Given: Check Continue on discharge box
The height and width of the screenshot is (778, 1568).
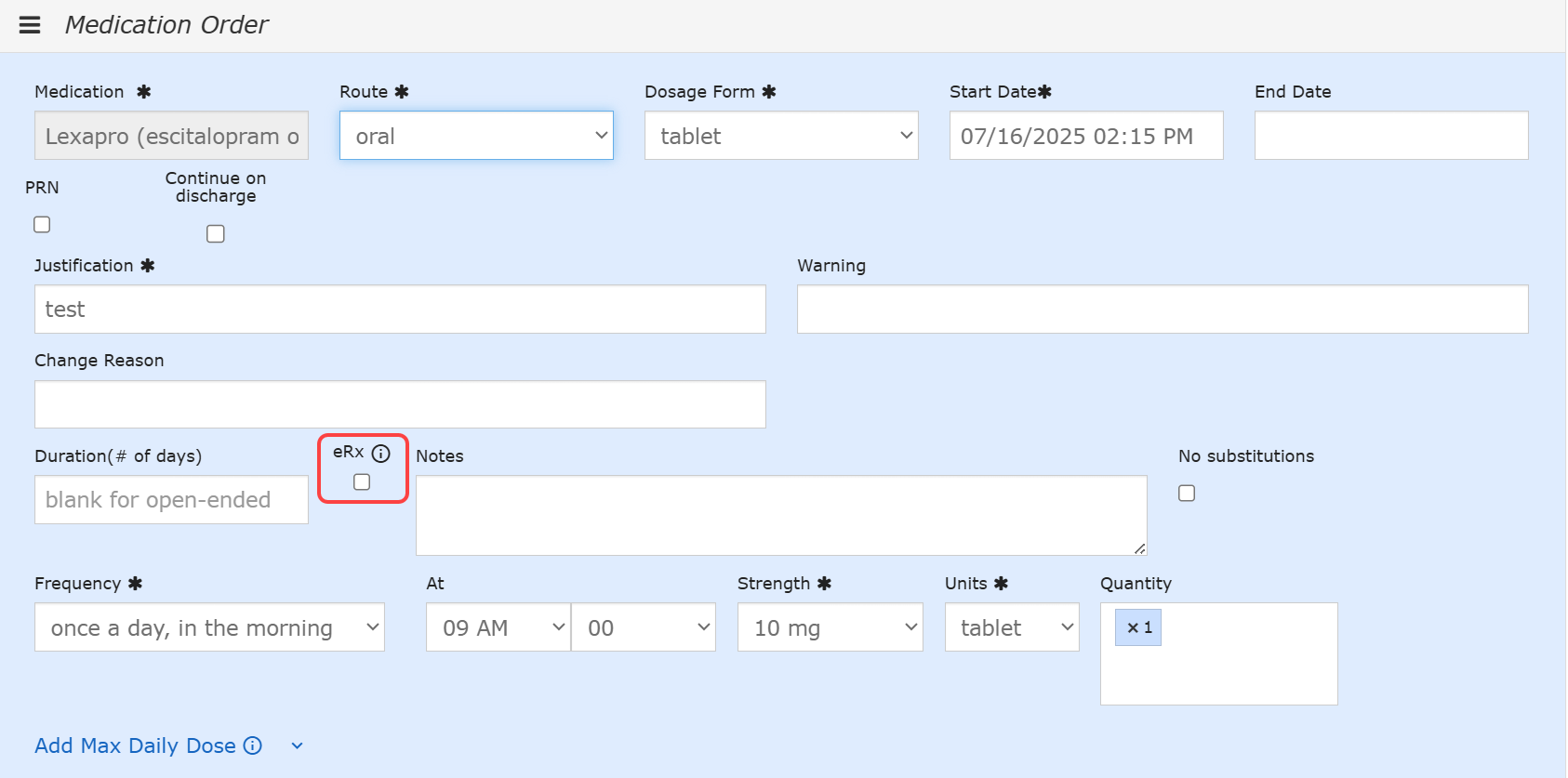Looking at the screenshot, I should pos(216,234).
